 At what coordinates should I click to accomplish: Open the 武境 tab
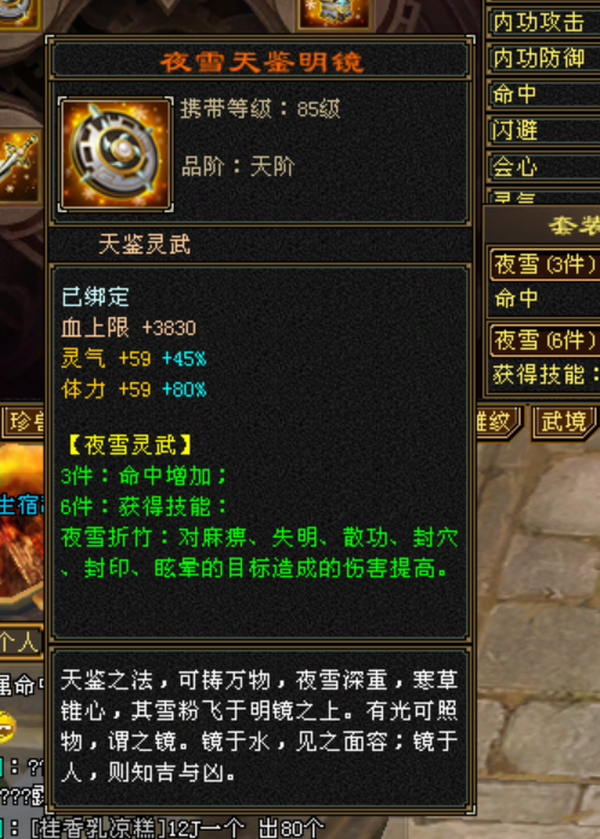(563, 422)
